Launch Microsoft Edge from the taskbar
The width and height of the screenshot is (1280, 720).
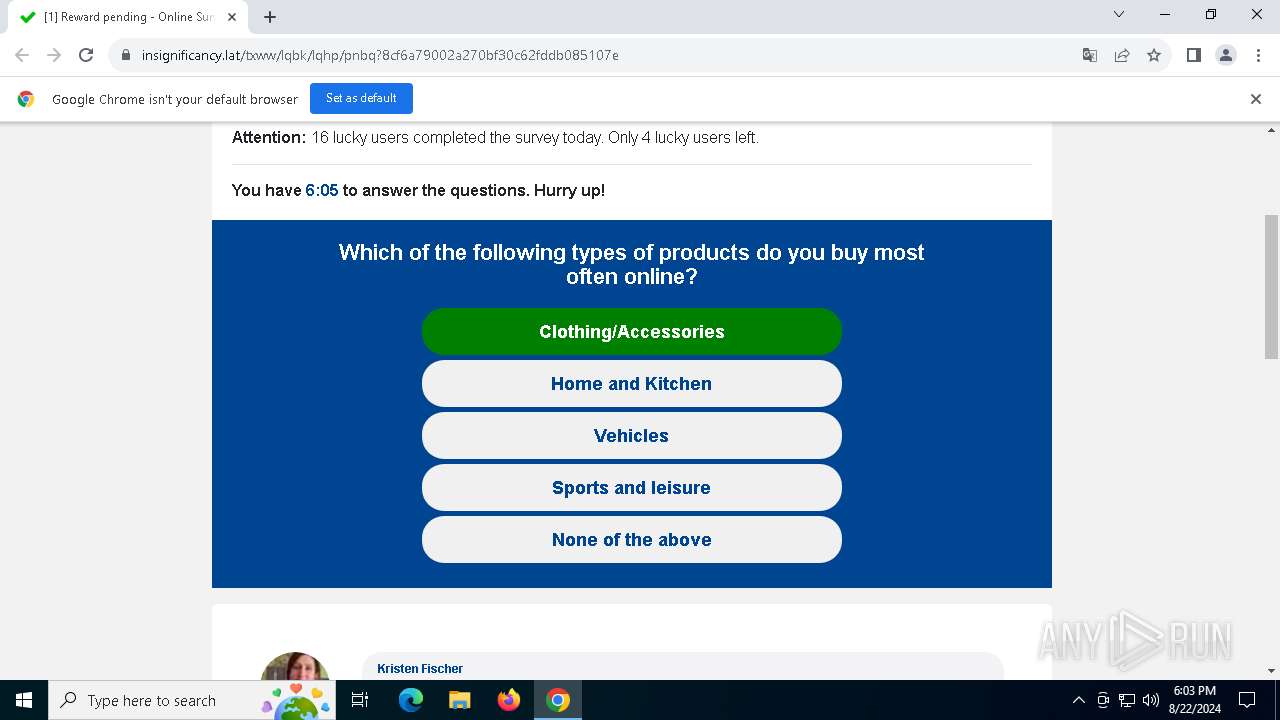[x=411, y=700]
